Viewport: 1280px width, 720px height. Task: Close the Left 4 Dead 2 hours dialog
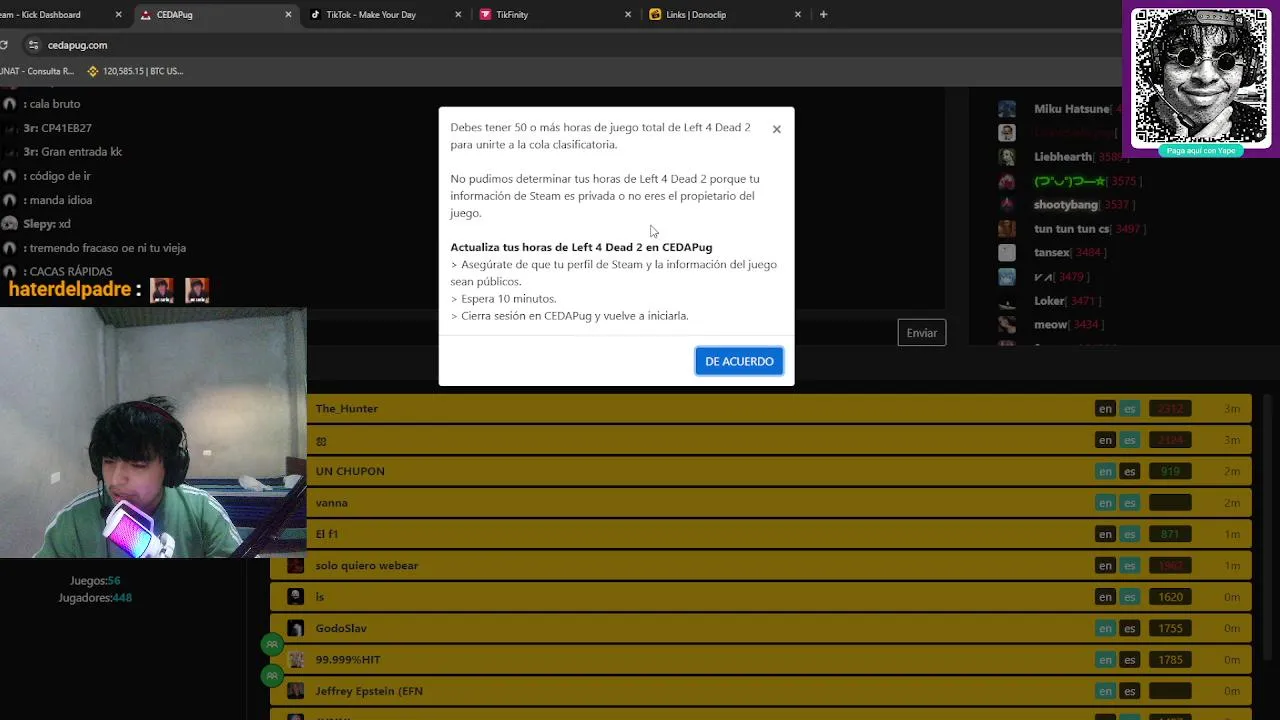pos(776,129)
